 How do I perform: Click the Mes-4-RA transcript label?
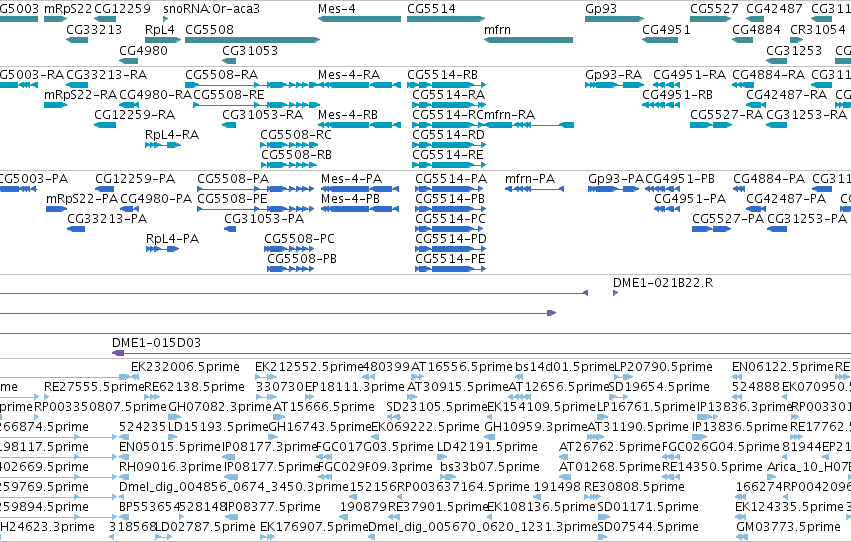[348, 75]
